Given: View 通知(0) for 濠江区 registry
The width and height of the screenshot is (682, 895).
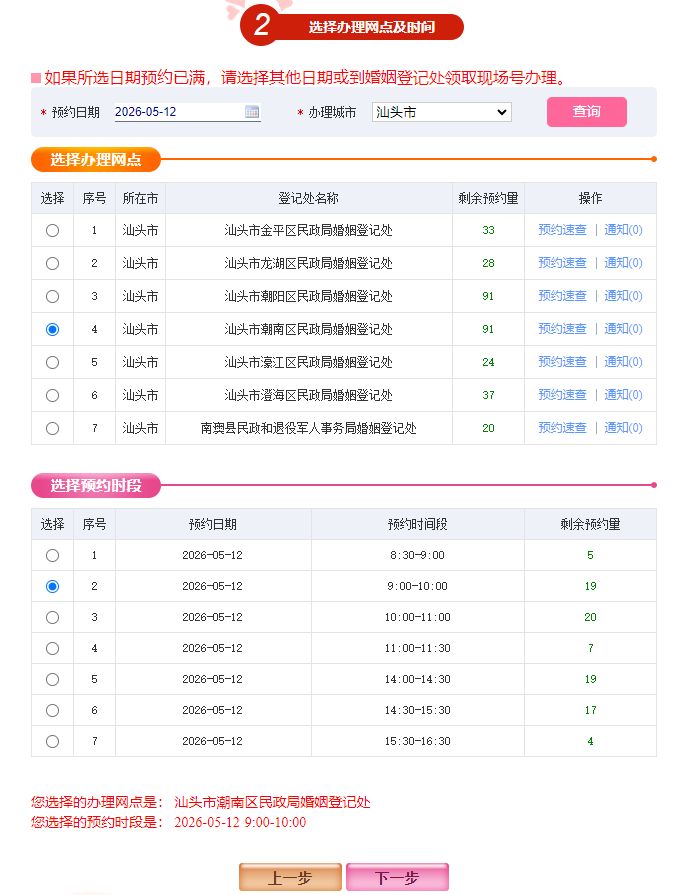Looking at the screenshot, I should [623, 362].
